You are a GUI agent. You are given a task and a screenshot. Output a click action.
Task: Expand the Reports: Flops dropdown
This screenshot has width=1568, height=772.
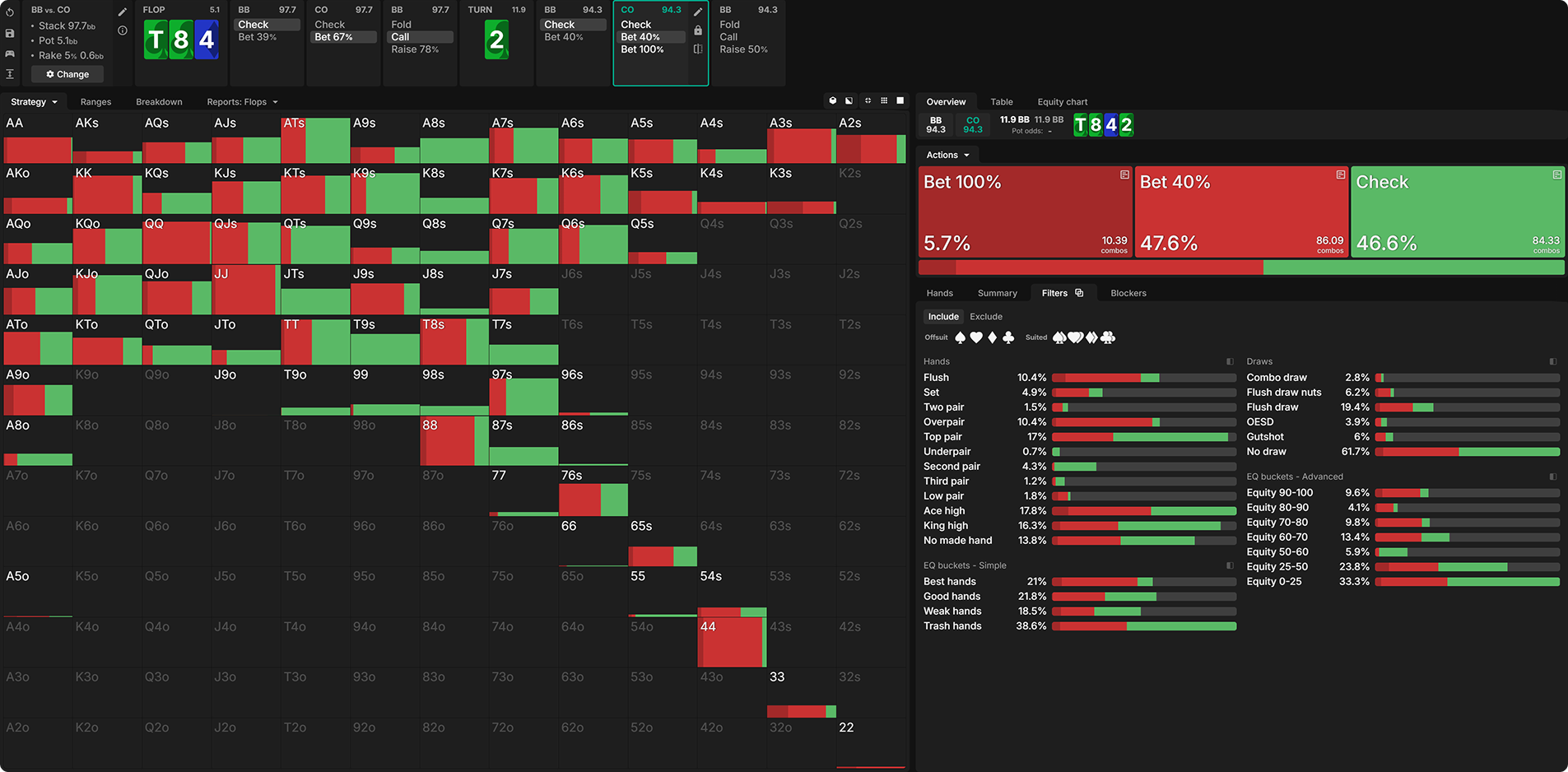coord(242,102)
